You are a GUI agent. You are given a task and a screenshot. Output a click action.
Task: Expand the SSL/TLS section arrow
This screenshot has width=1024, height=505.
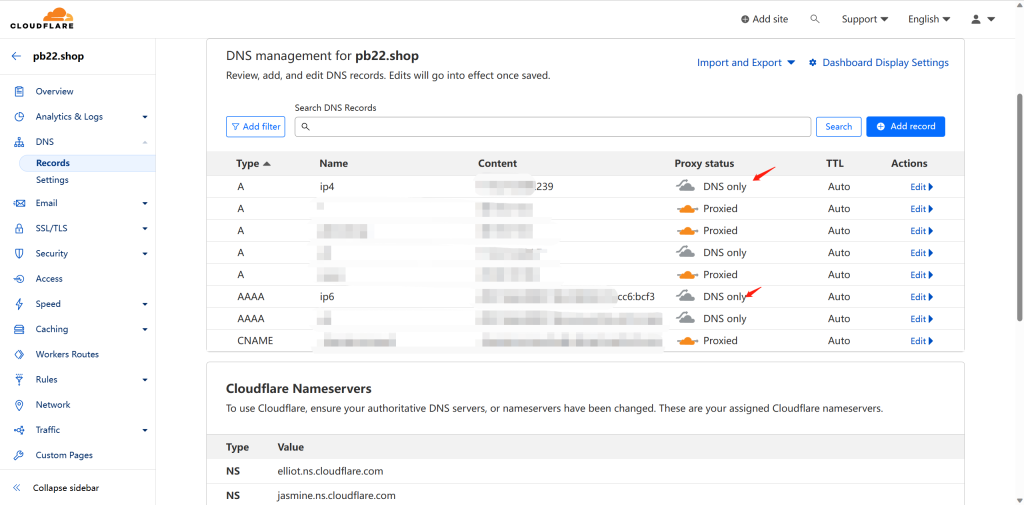click(x=145, y=229)
